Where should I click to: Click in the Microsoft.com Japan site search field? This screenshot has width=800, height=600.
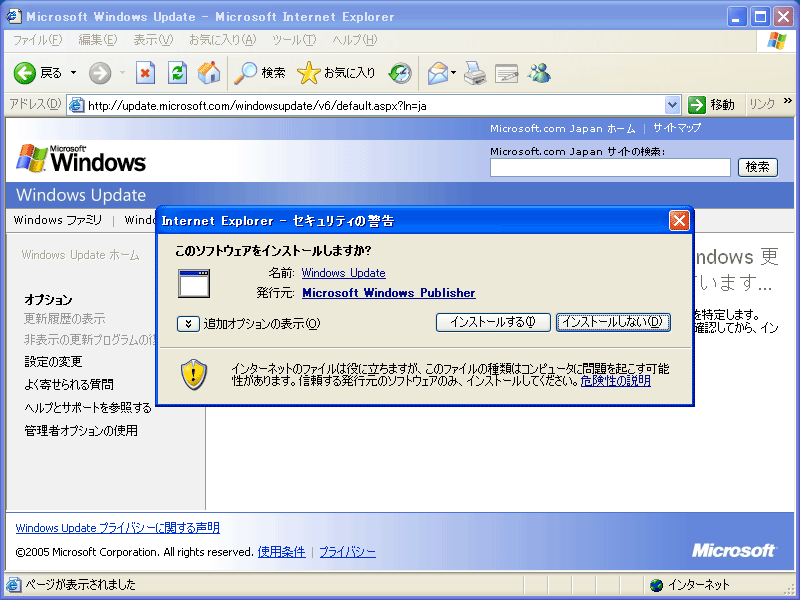[x=610, y=167]
